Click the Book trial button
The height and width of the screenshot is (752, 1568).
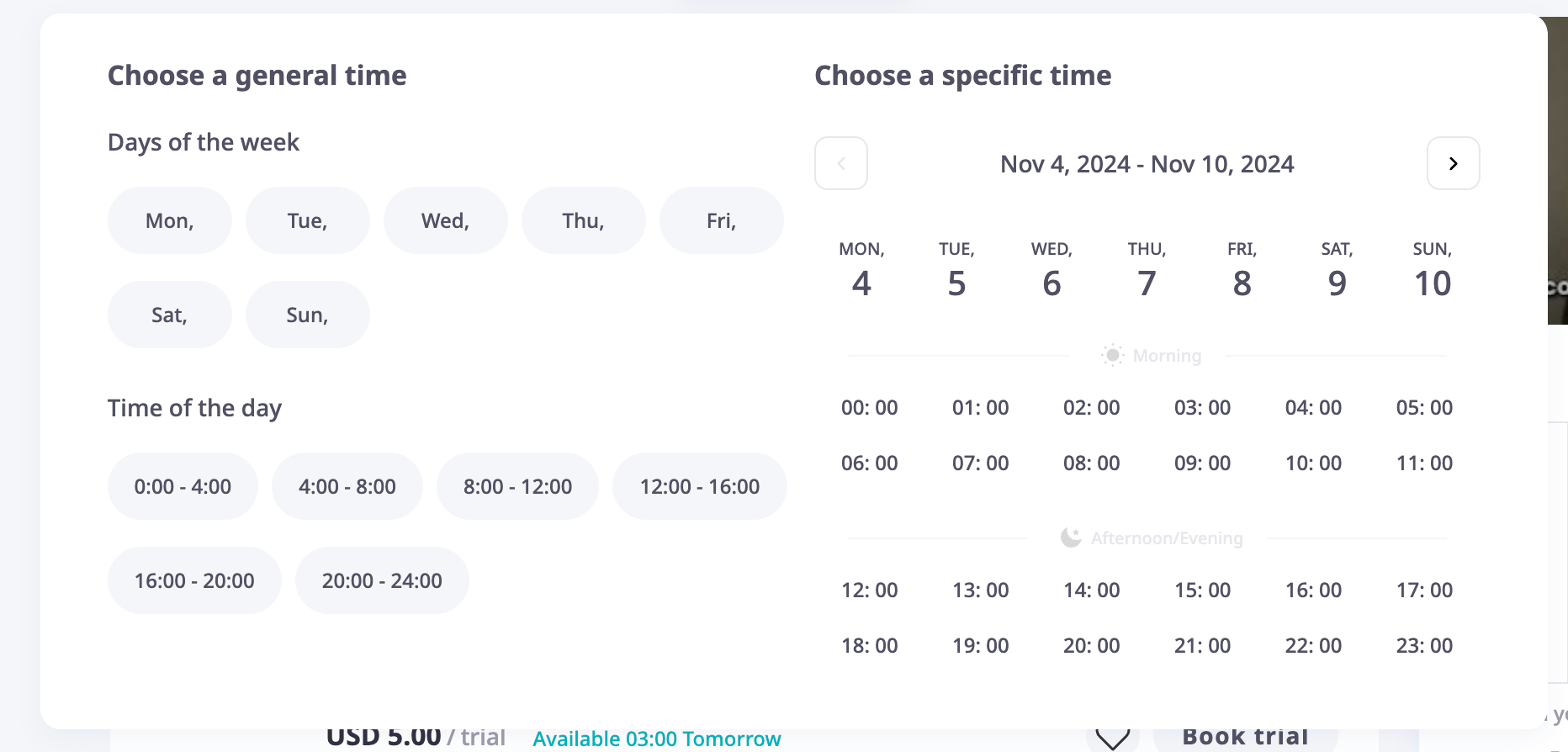[x=1245, y=738]
